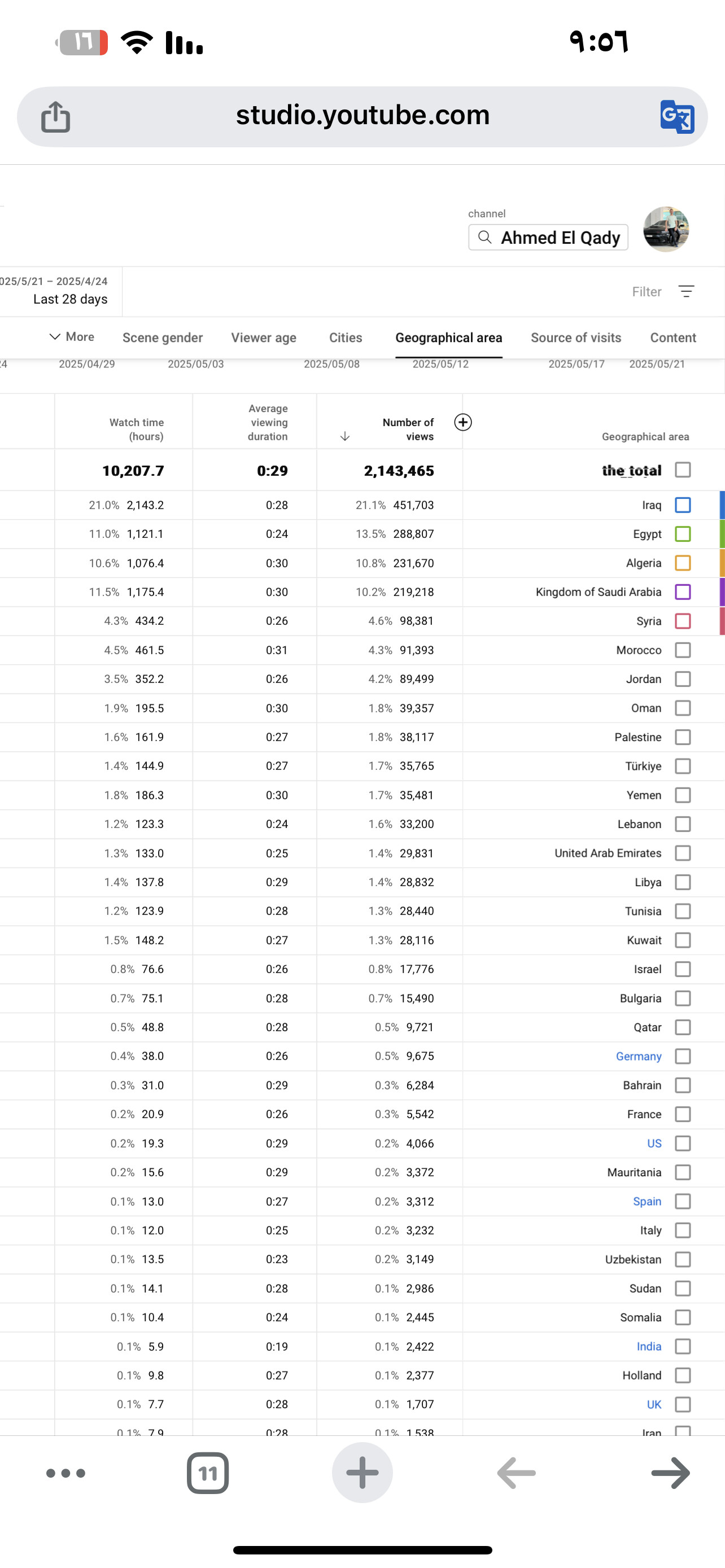Sort by Number of views header
The width and height of the screenshot is (725, 1568).
pyautogui.click(x=408, y=429)
